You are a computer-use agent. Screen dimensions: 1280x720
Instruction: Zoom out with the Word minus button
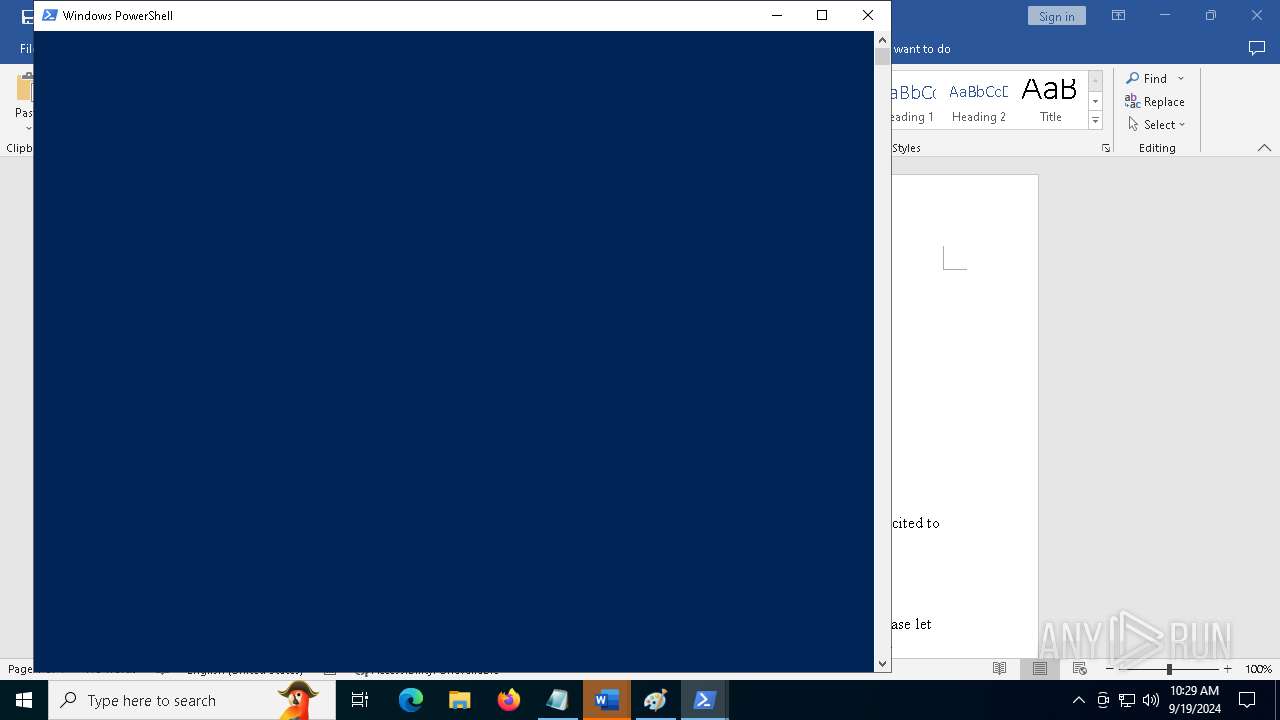point(1110,669)
